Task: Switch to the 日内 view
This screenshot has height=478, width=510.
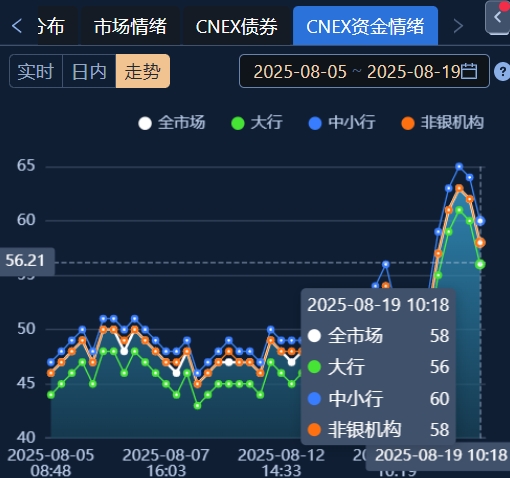Action: pos(89,71)
